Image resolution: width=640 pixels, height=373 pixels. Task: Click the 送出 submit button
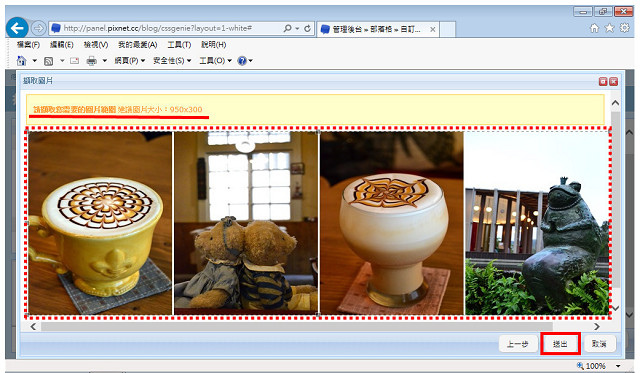560,344
